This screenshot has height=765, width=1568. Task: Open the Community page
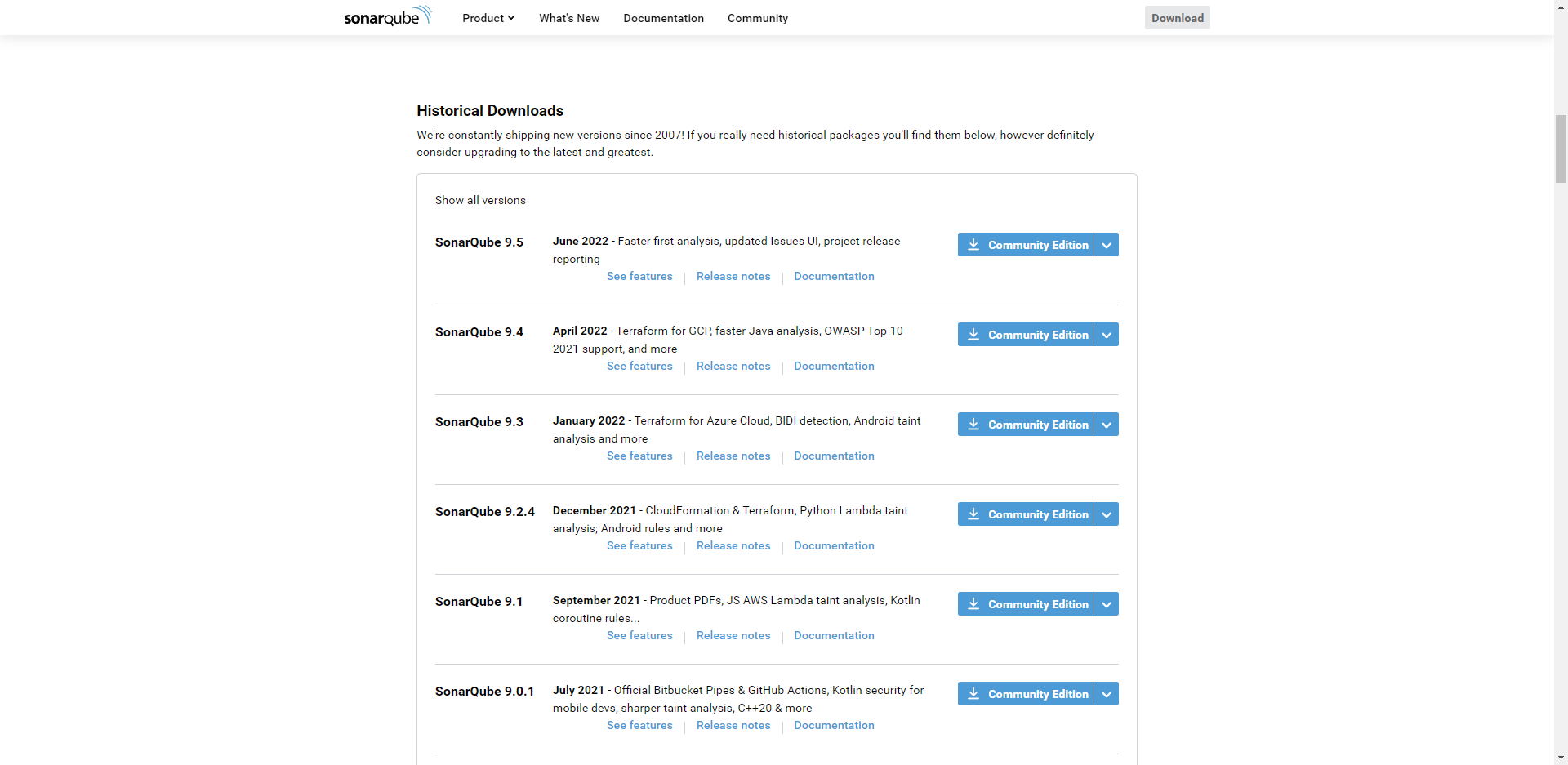[x=758, y=18]
